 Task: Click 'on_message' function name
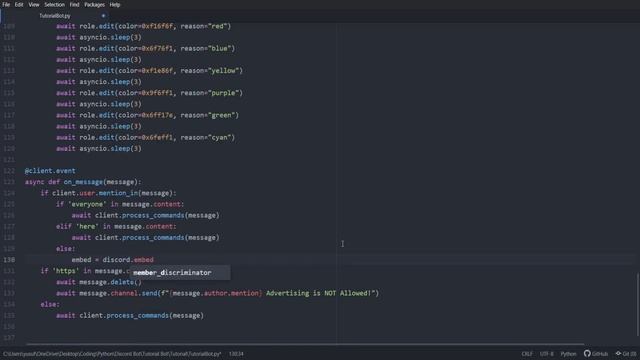tap(83, 182)
